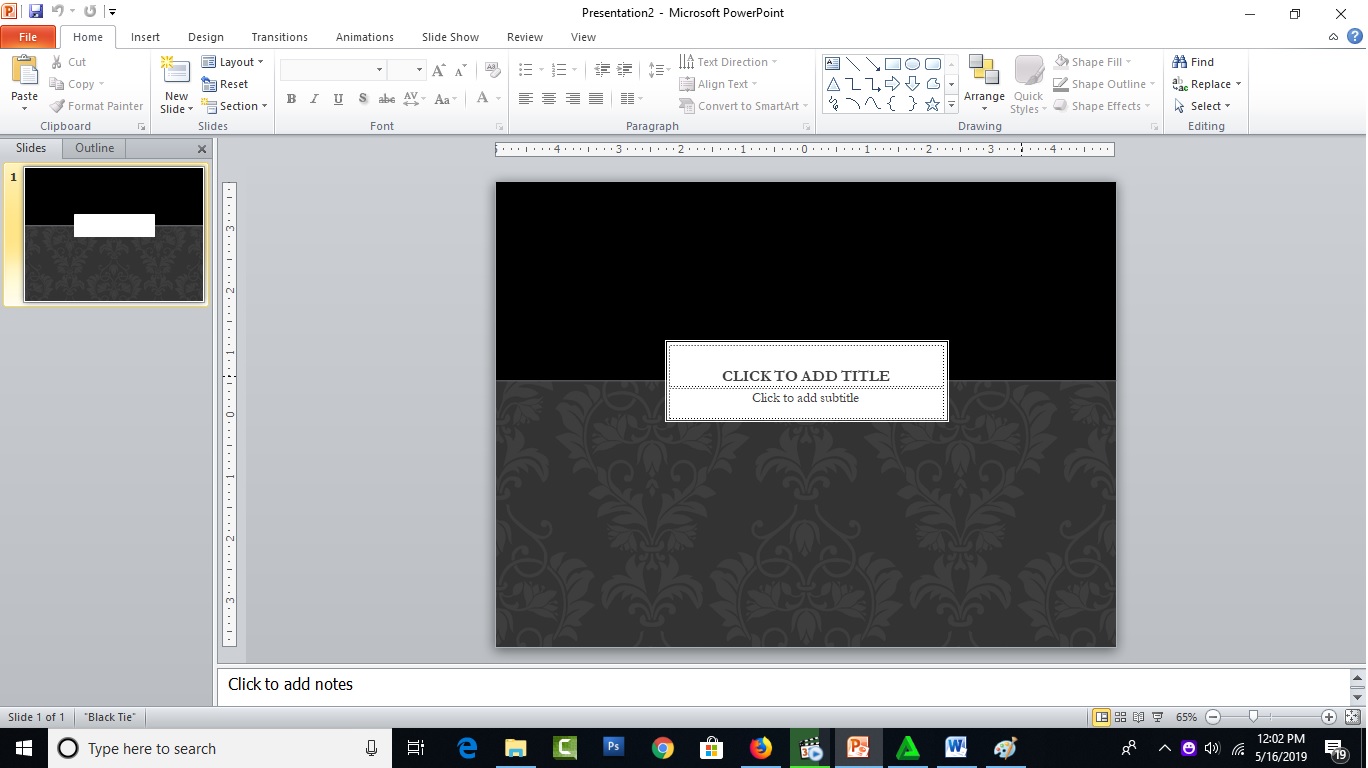Viewport: 1368px width, 768px height.
Task: Save the presentation from Quick Access
Action: (x=37, y=12)
